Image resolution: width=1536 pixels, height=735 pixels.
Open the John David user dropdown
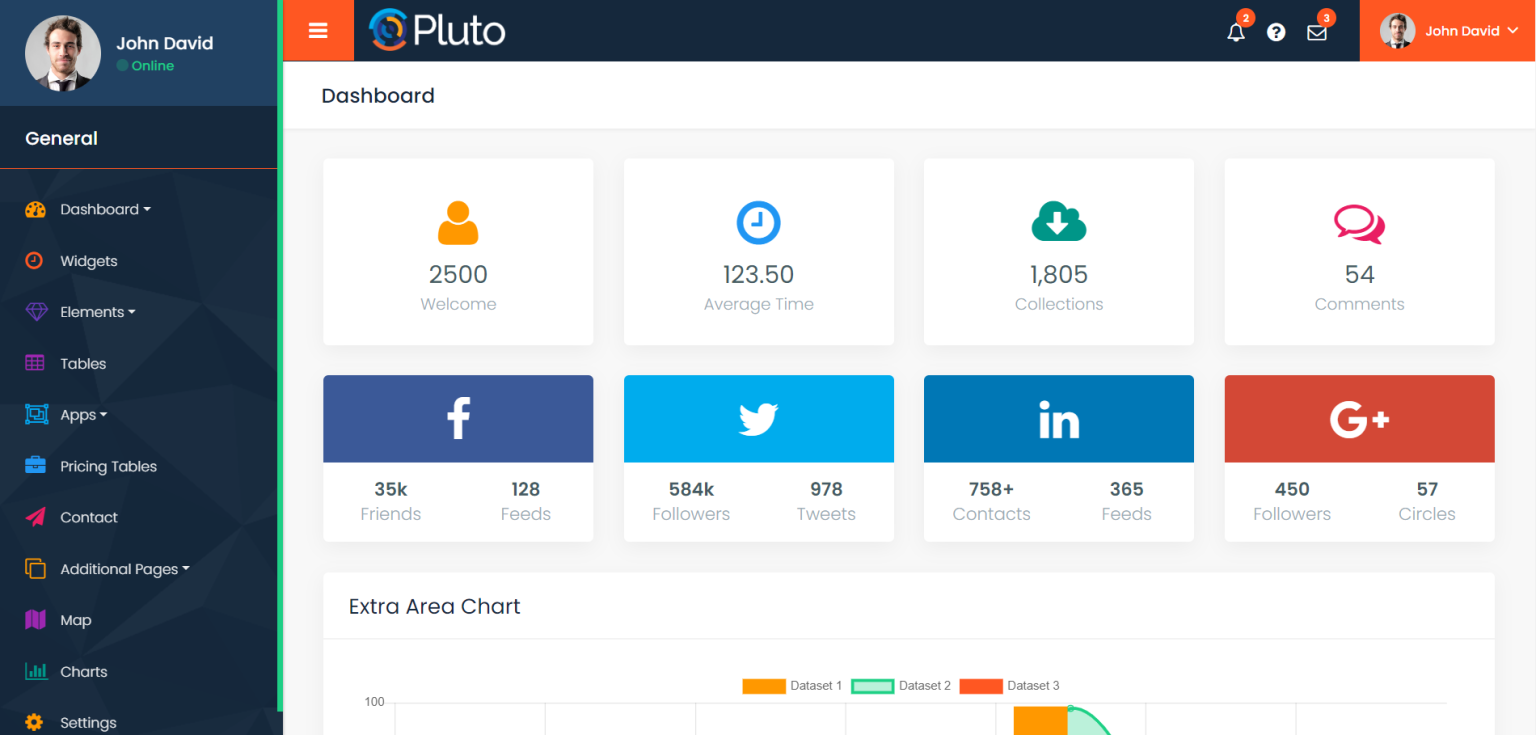coord(1447,31)
